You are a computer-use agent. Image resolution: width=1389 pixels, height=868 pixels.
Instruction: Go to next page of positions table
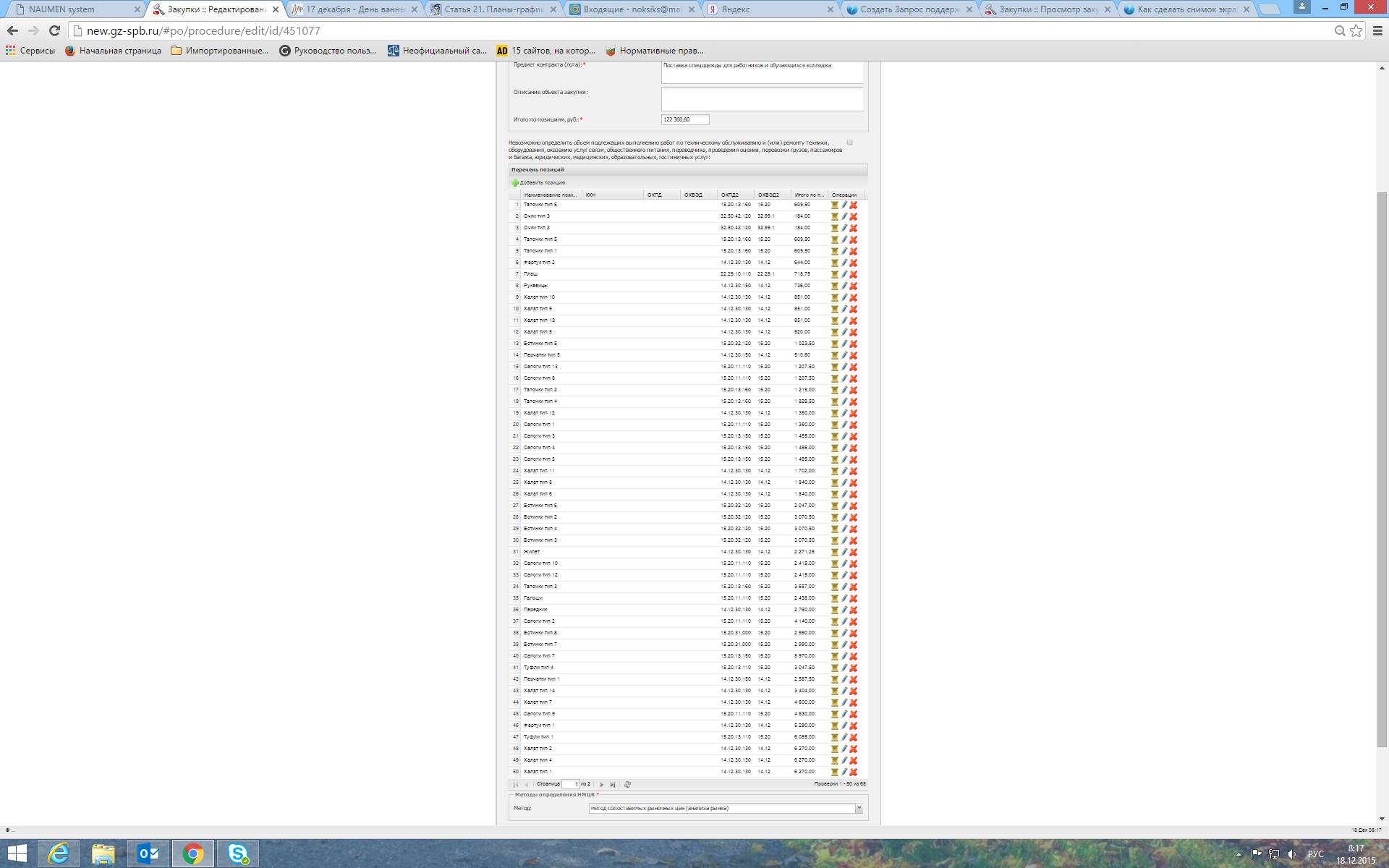click(601, 784)
